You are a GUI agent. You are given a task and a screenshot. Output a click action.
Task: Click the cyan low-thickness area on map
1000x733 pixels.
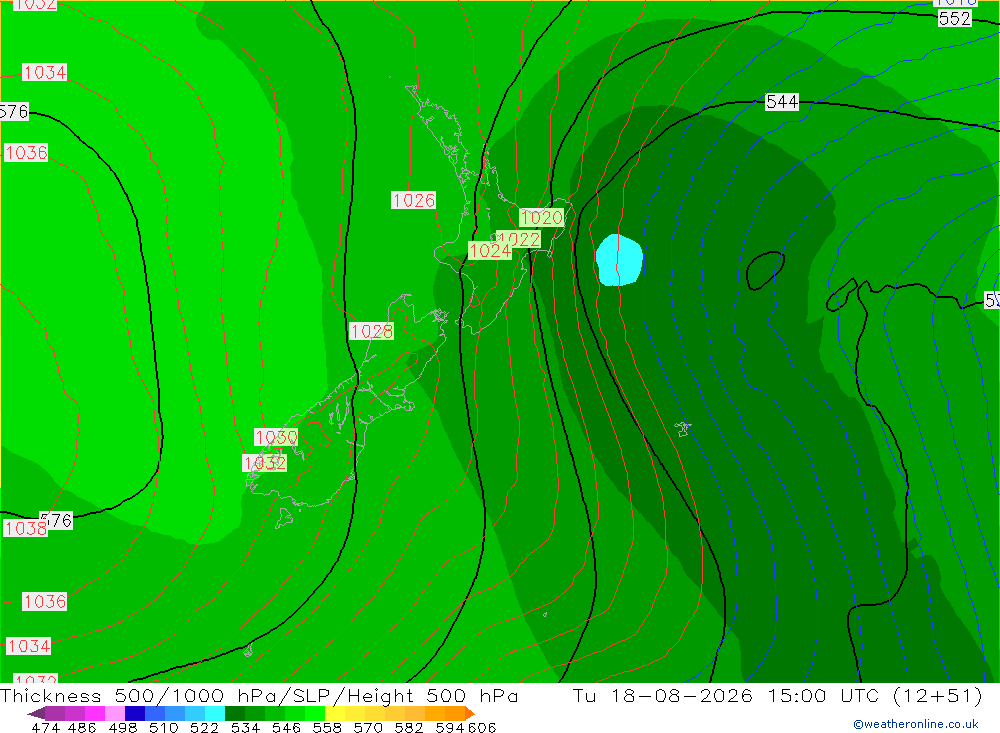point(619,260)
